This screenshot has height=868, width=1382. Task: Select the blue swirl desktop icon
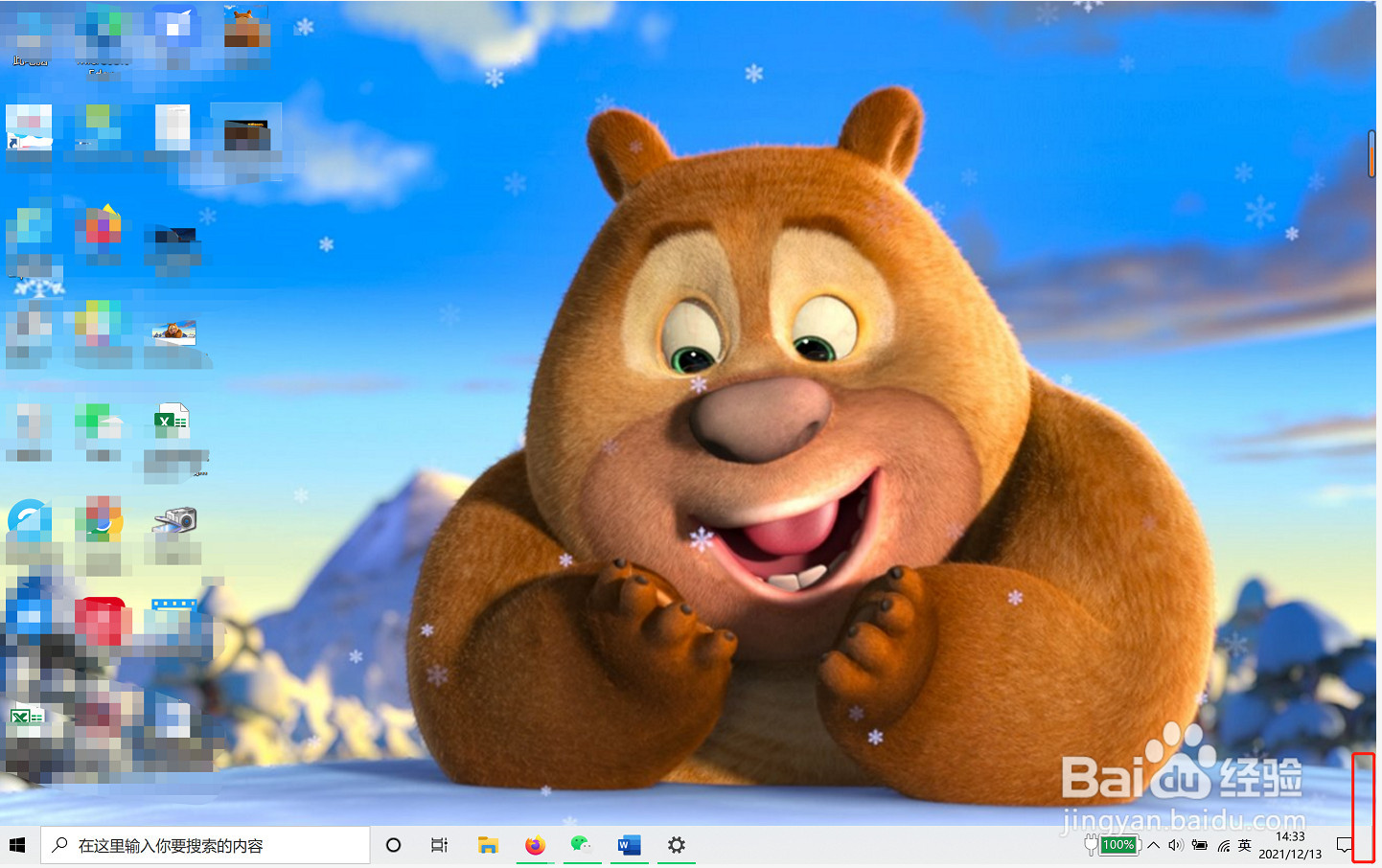[30, 520]
